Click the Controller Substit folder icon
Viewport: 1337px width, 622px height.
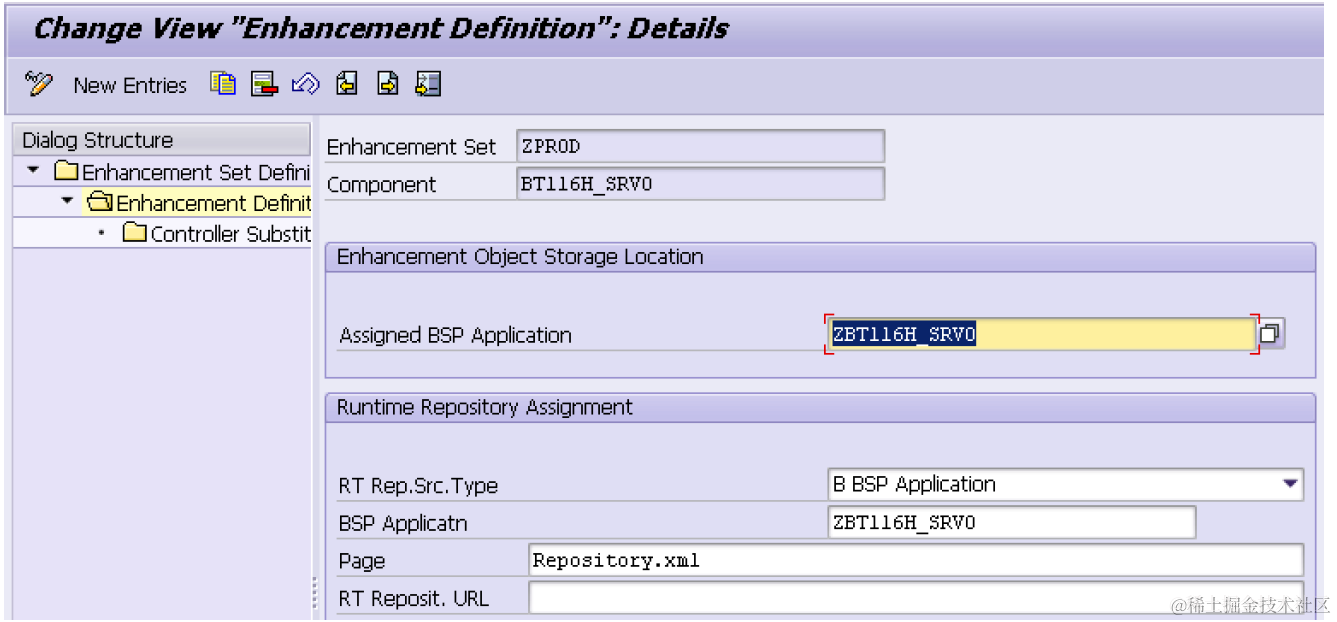point(135,233)
